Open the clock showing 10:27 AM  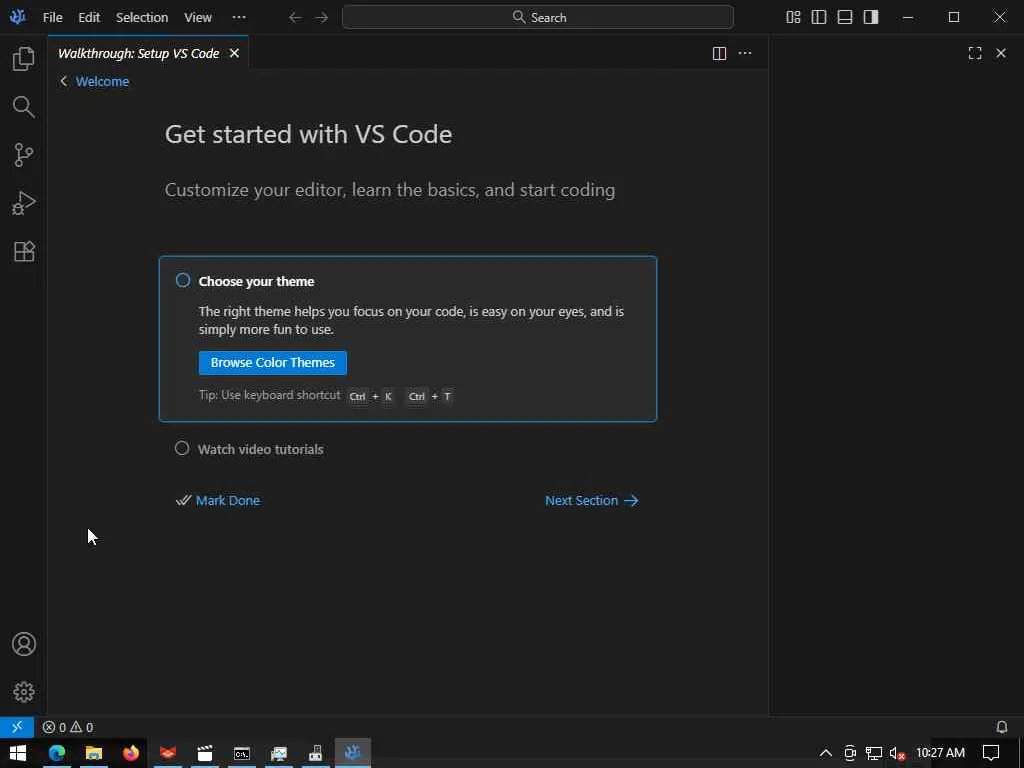(x=940, y=753)
